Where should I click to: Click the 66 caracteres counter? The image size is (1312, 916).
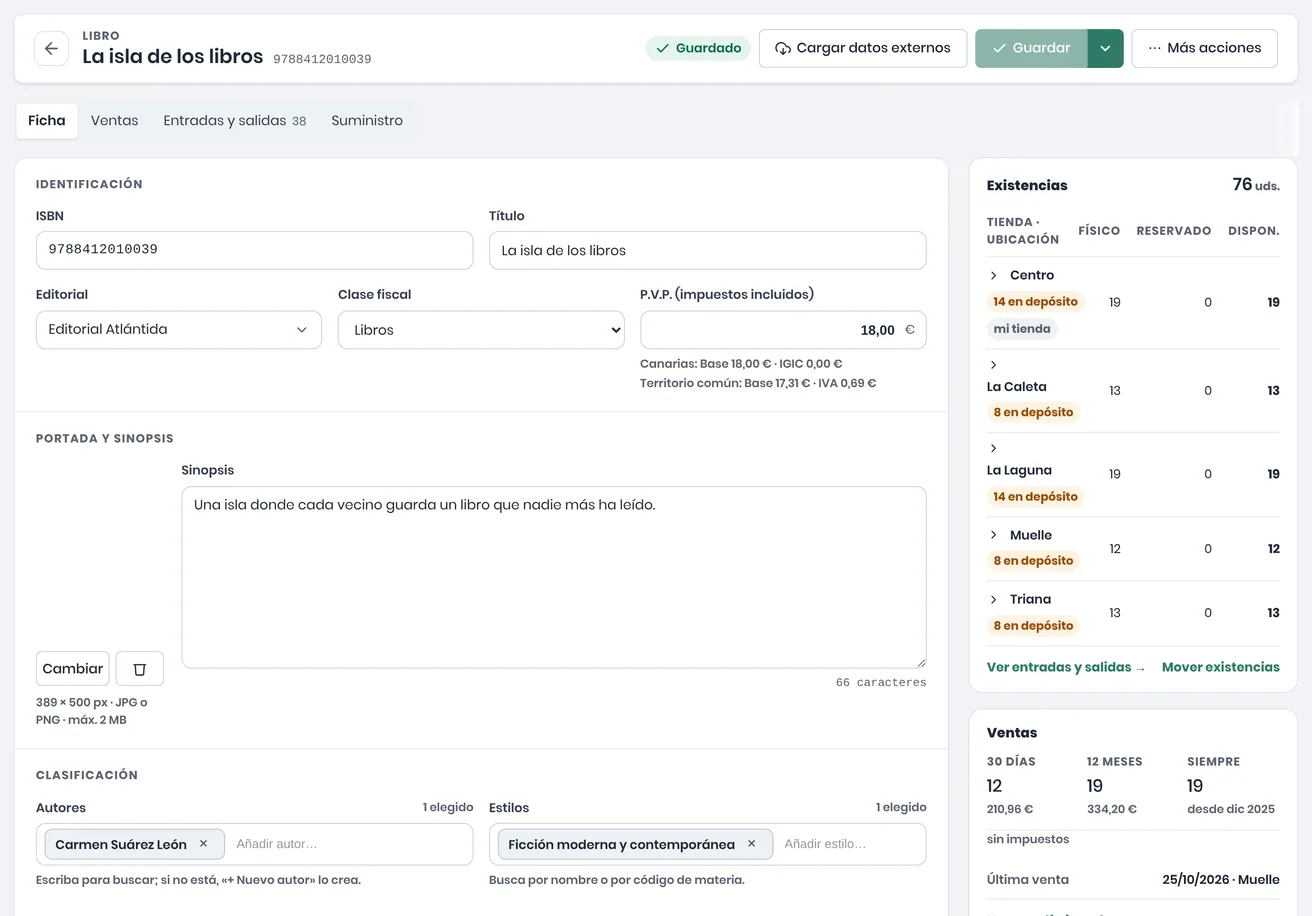tap(881, 682)
